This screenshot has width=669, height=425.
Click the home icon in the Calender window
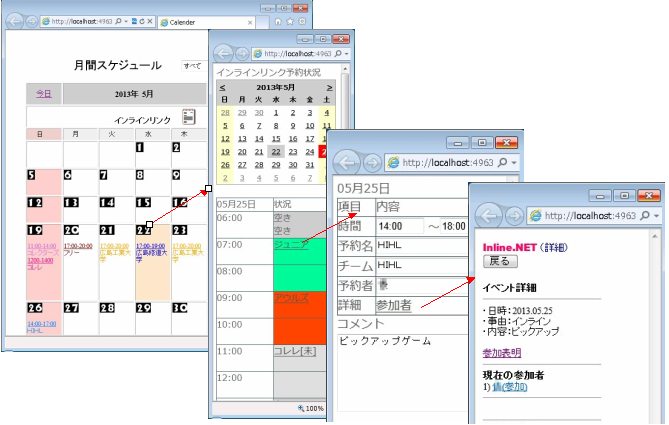tap(276, 21)
